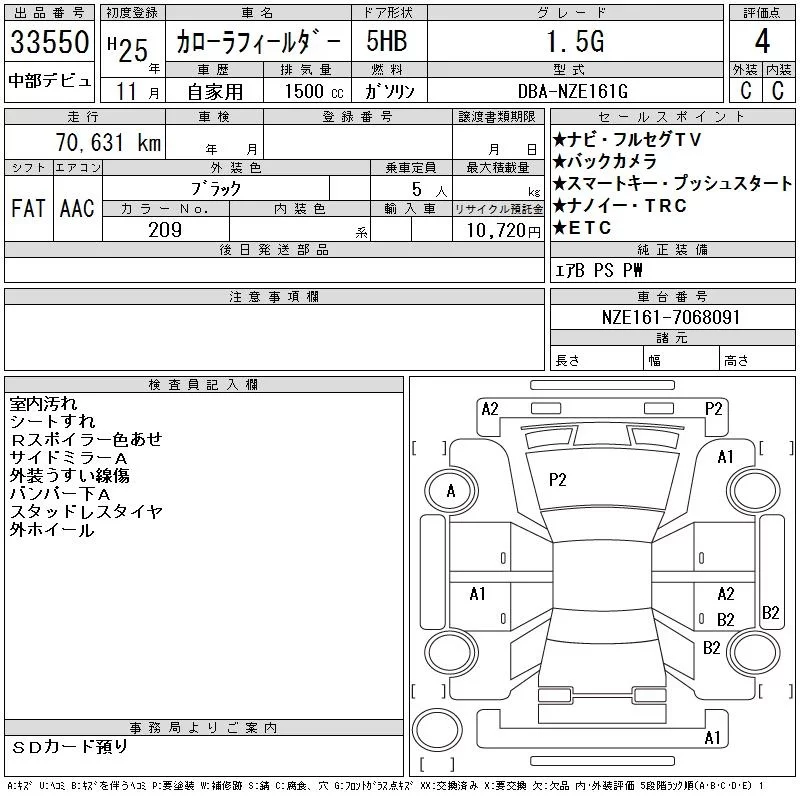This screenshot has height=800, width=800.
Task: Select the mileage value 70,631 km
Action: pos(106,143)
